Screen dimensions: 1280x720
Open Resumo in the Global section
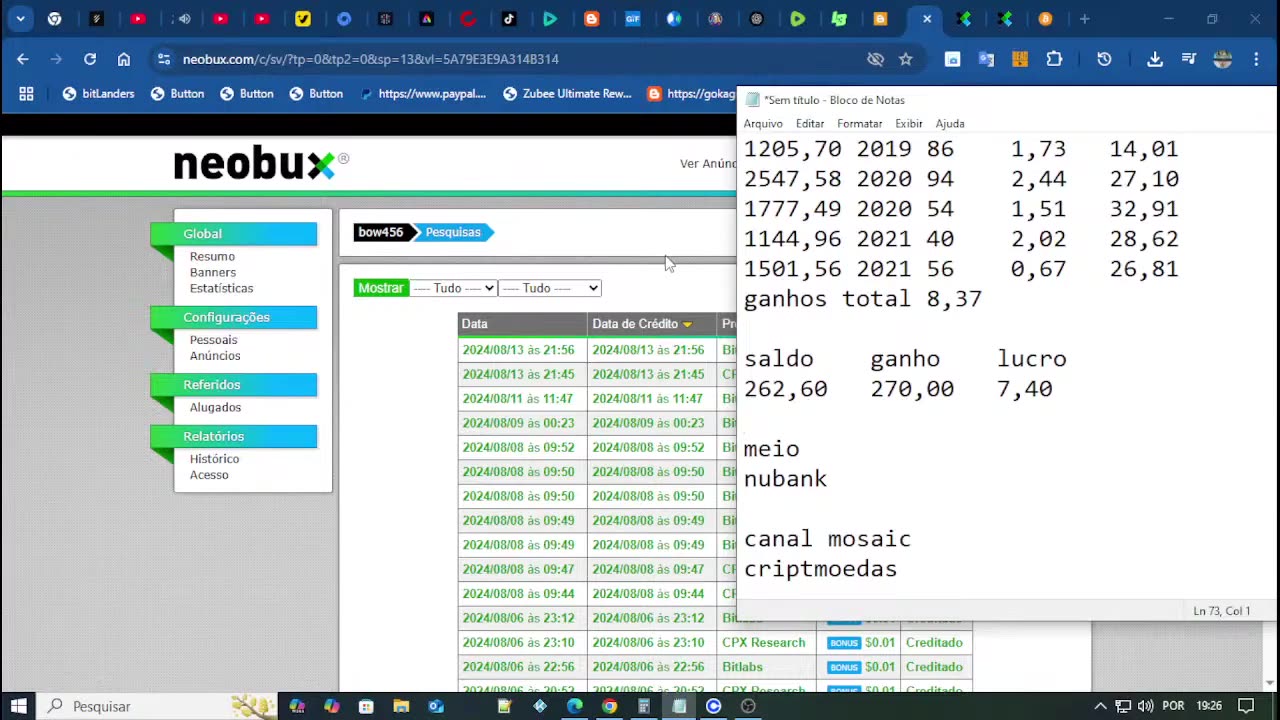click(x=212, y=257)
